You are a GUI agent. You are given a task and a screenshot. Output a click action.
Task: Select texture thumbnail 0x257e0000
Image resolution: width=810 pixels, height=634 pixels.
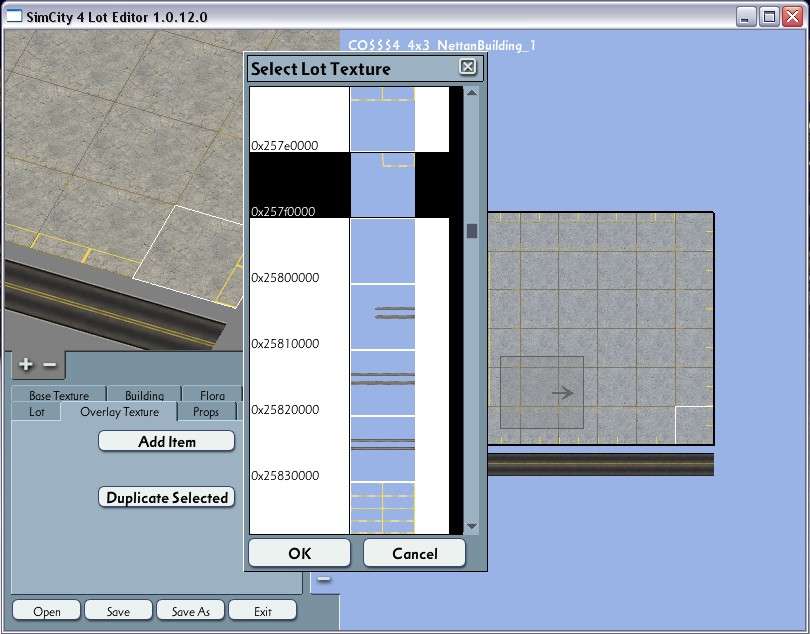382,119
